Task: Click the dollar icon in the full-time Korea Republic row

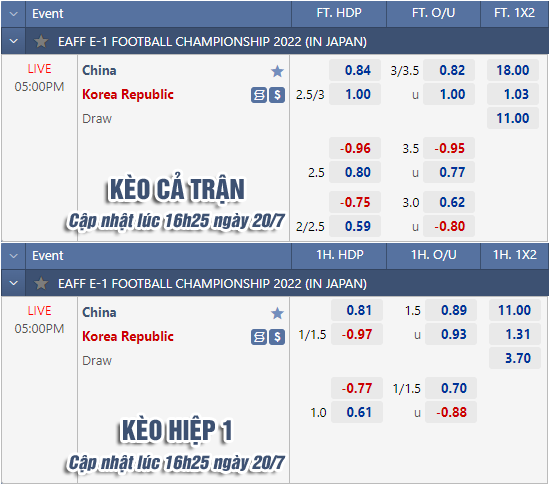Action: [277, 95]
